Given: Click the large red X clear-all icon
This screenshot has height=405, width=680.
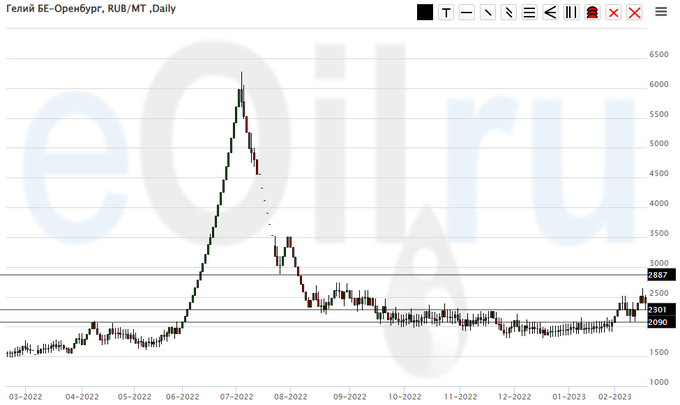Looking at the screenshot, I should (x=634, y=13).
